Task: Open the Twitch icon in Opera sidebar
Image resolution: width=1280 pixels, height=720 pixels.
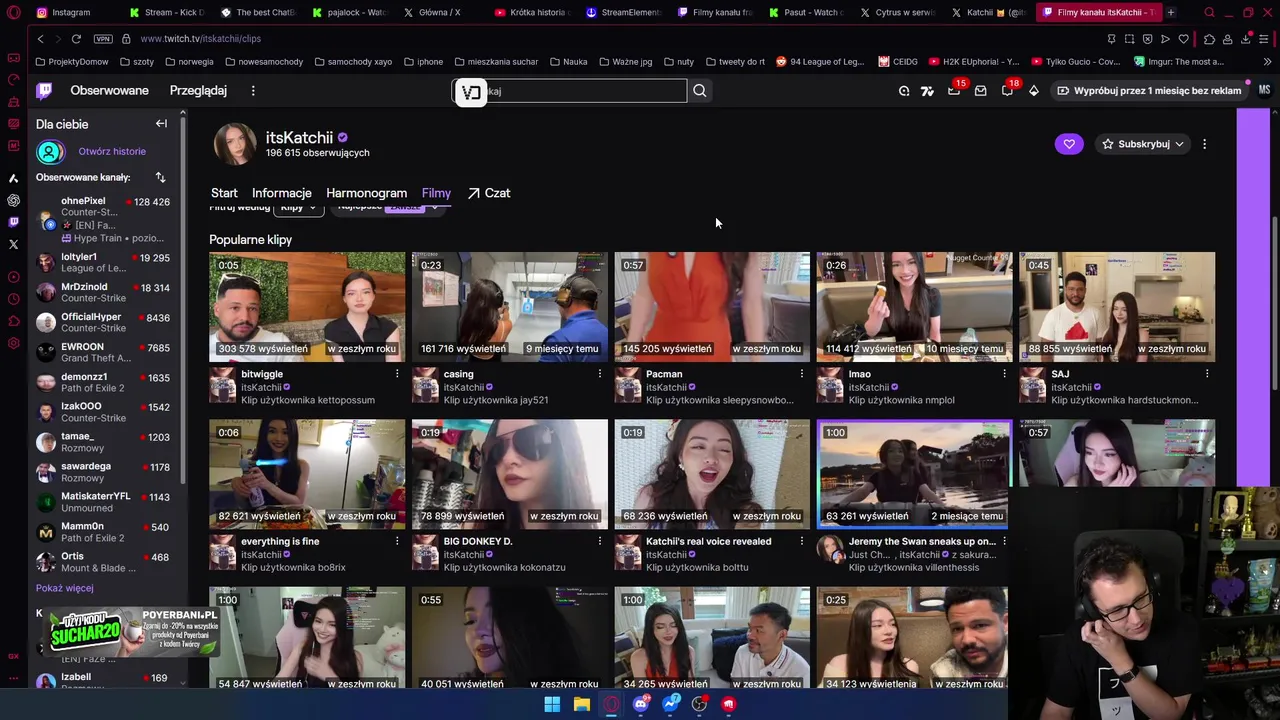Action: [13, 222]
